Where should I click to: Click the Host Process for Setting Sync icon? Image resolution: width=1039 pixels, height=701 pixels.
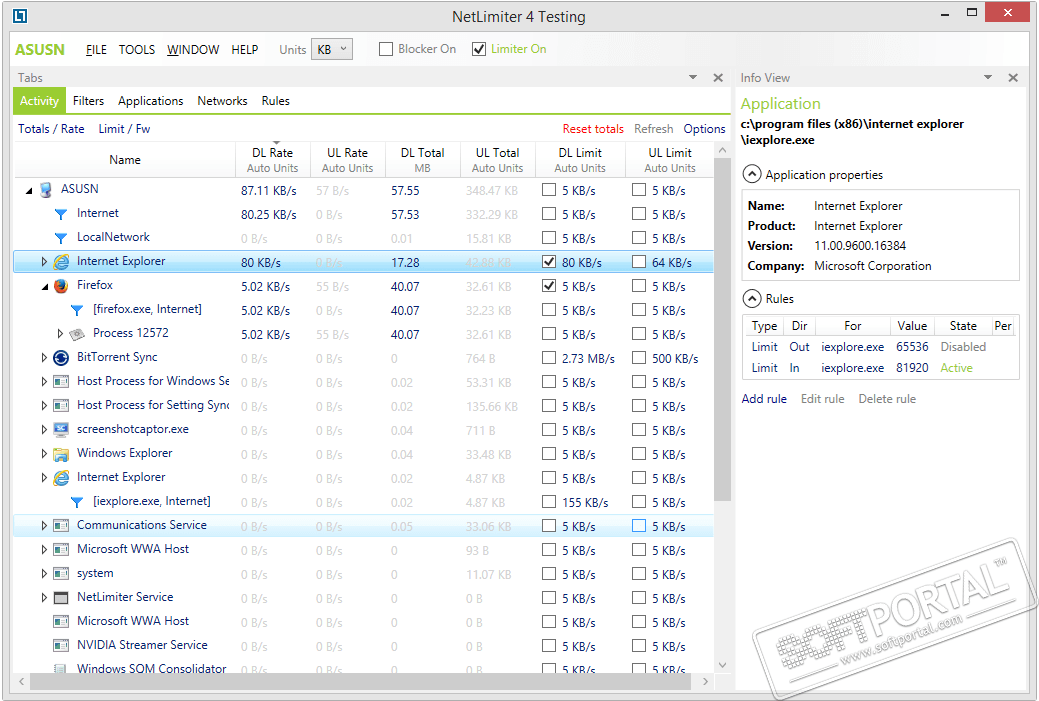tap(61, 405)
